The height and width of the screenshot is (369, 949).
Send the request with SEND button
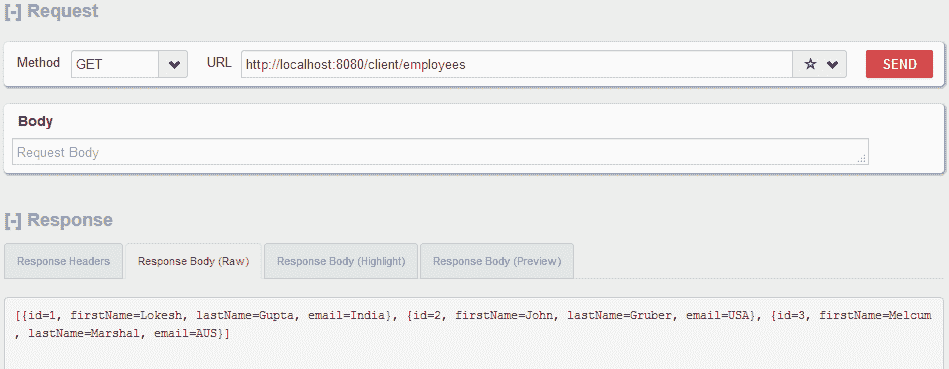899,64
